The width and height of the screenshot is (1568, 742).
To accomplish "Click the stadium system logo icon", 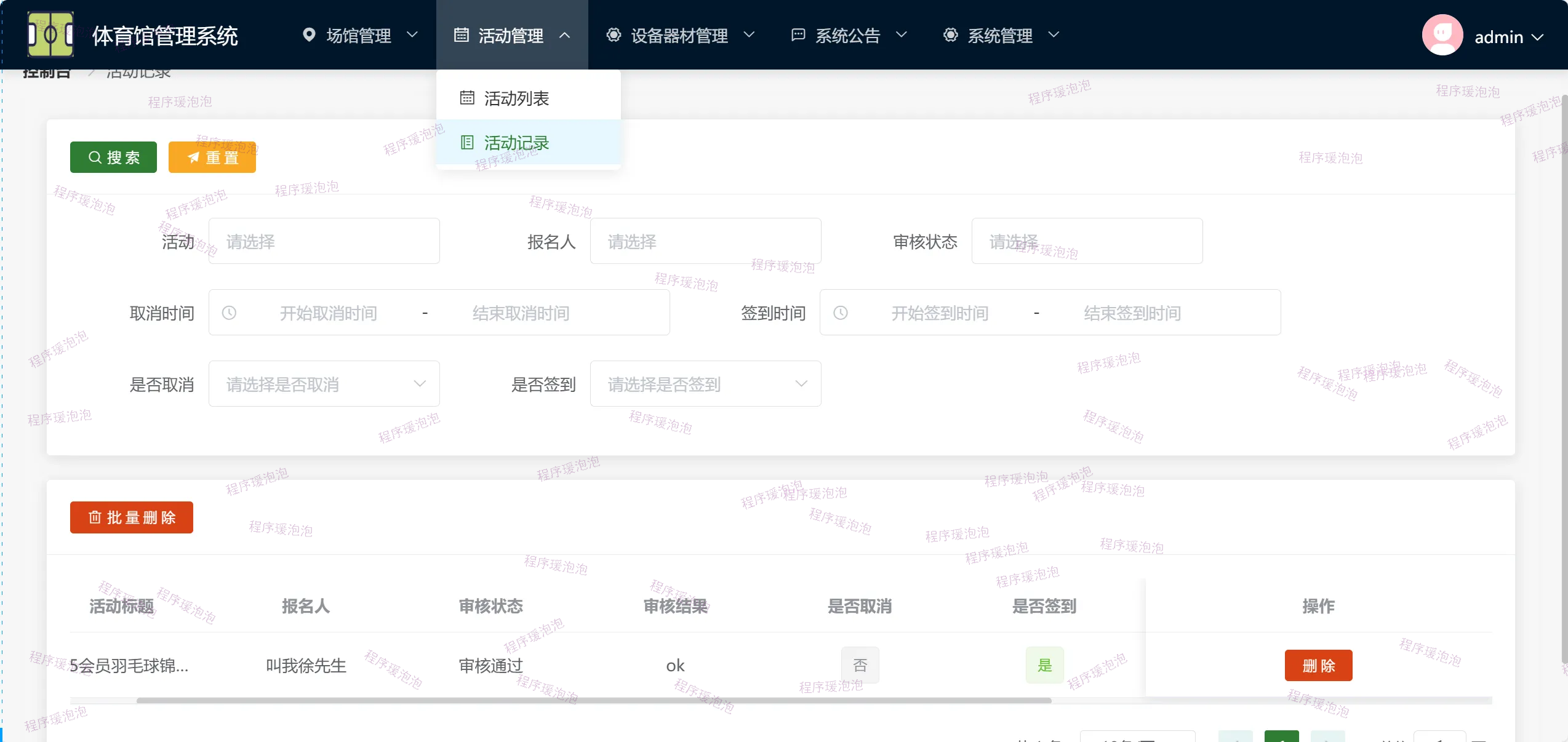I will pyautogui.click(x=50, y=34).
